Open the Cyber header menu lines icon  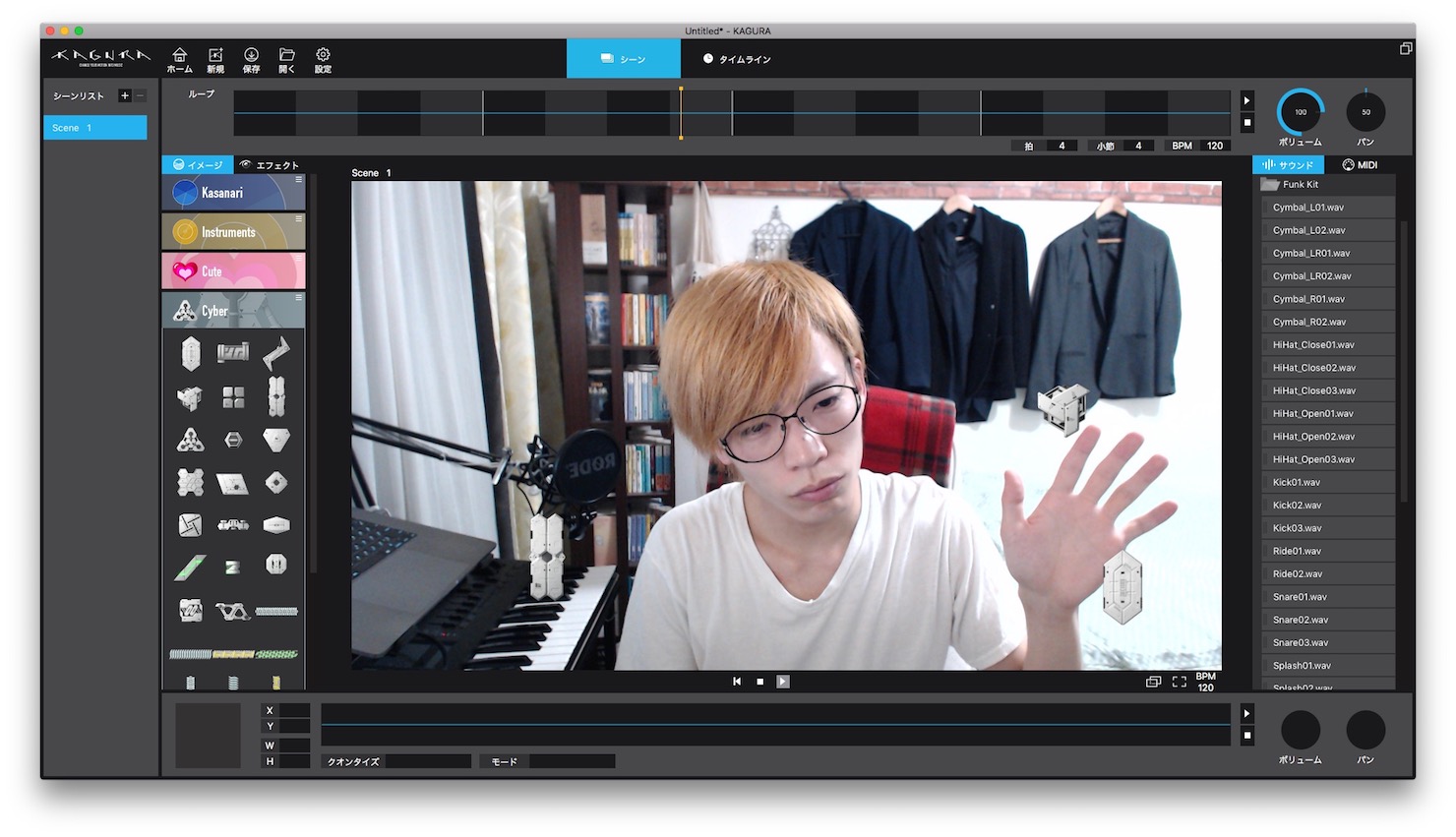pyautogui.click(x=299, y=297)
